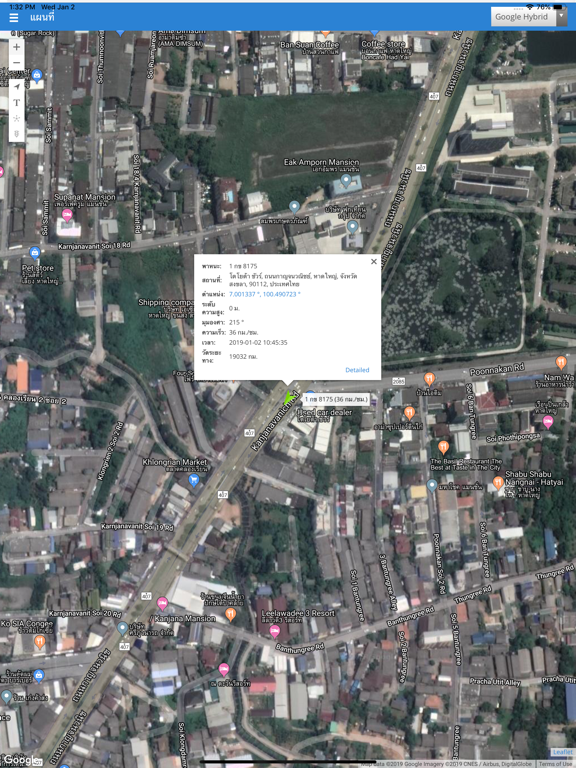Select the Basil Restaurant orange pin

coord(443,447)
